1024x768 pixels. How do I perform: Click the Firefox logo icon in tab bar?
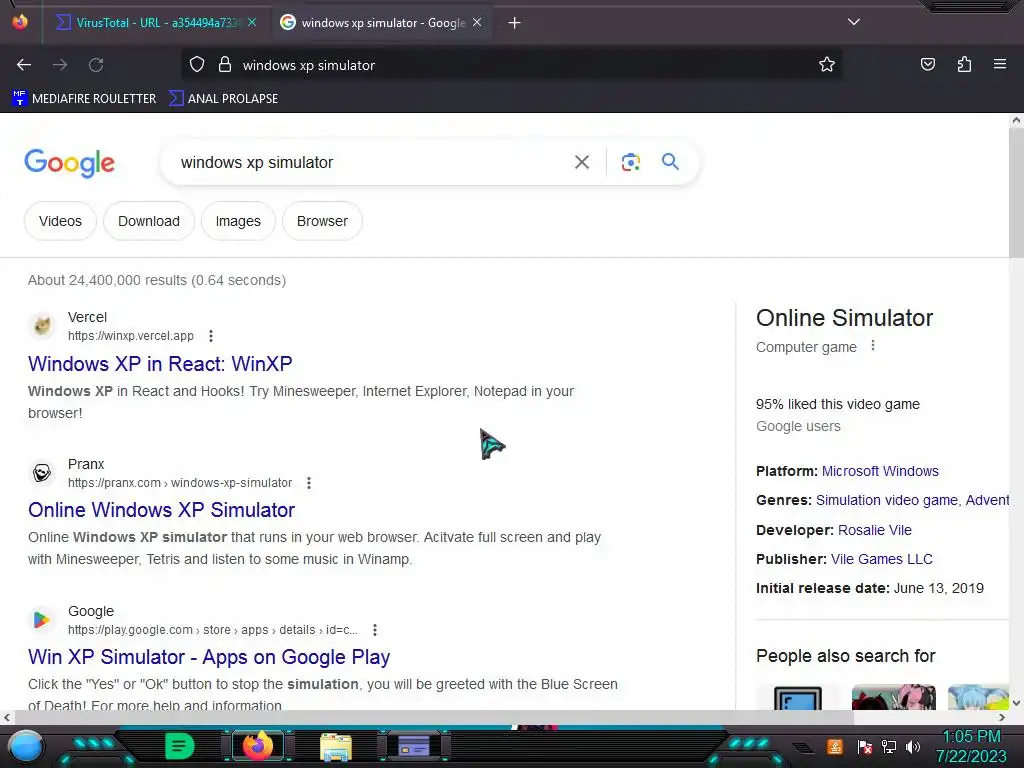pyautogui.click(x=20, y=22)
